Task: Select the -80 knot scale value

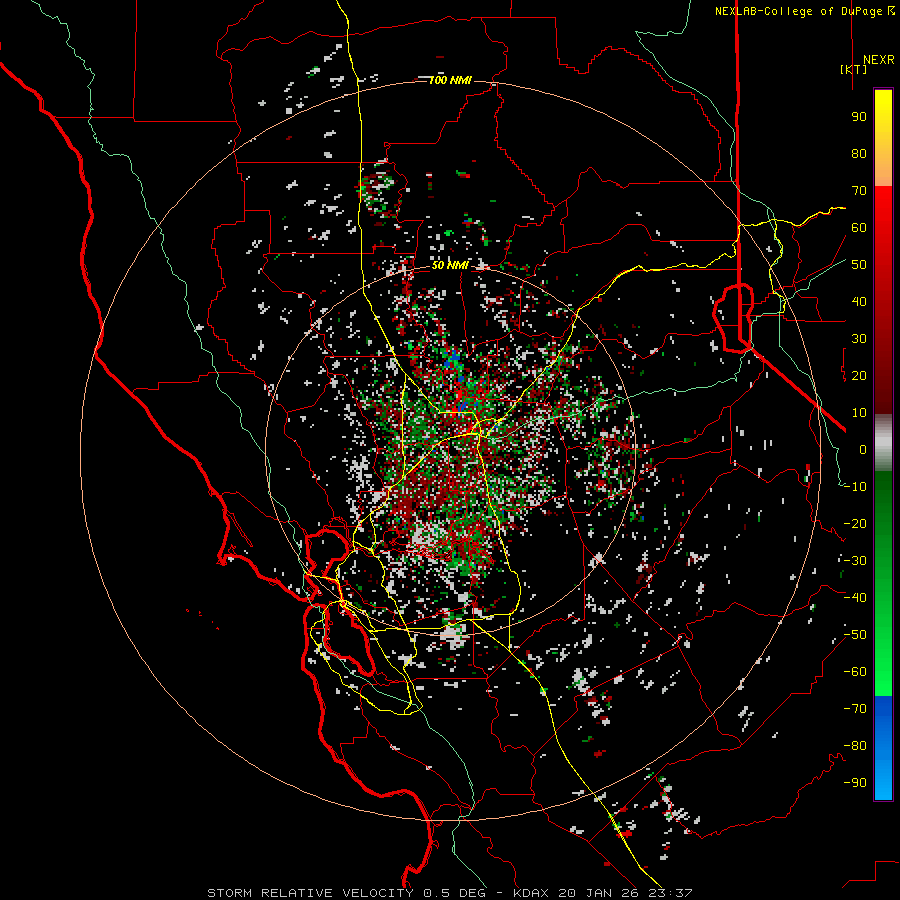Action: (x=855, y=746)
